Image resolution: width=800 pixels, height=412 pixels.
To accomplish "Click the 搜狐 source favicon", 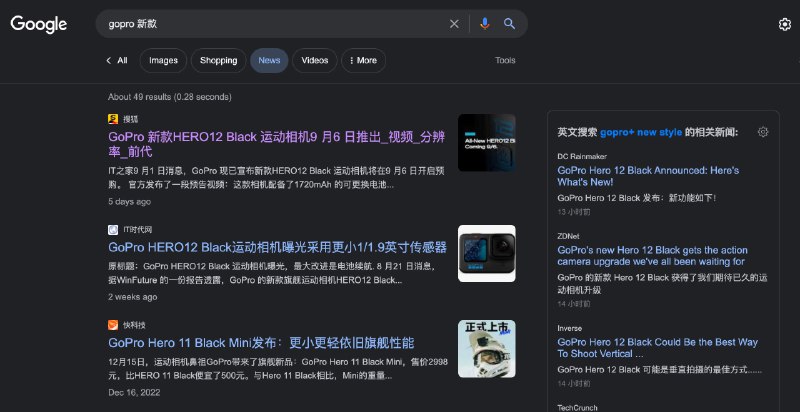I will coord(113,119).
